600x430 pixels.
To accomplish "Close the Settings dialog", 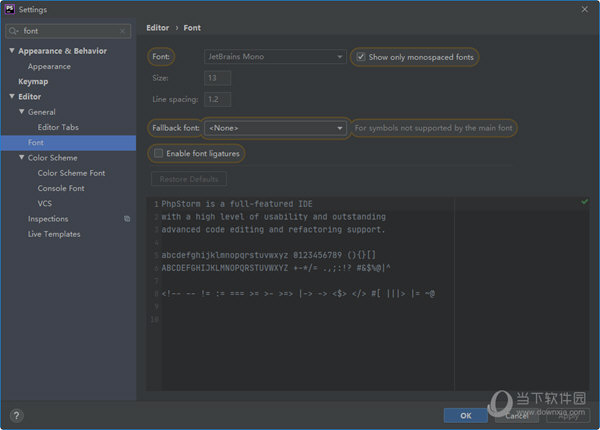I will pyautogui.click(x=584, y=10).
